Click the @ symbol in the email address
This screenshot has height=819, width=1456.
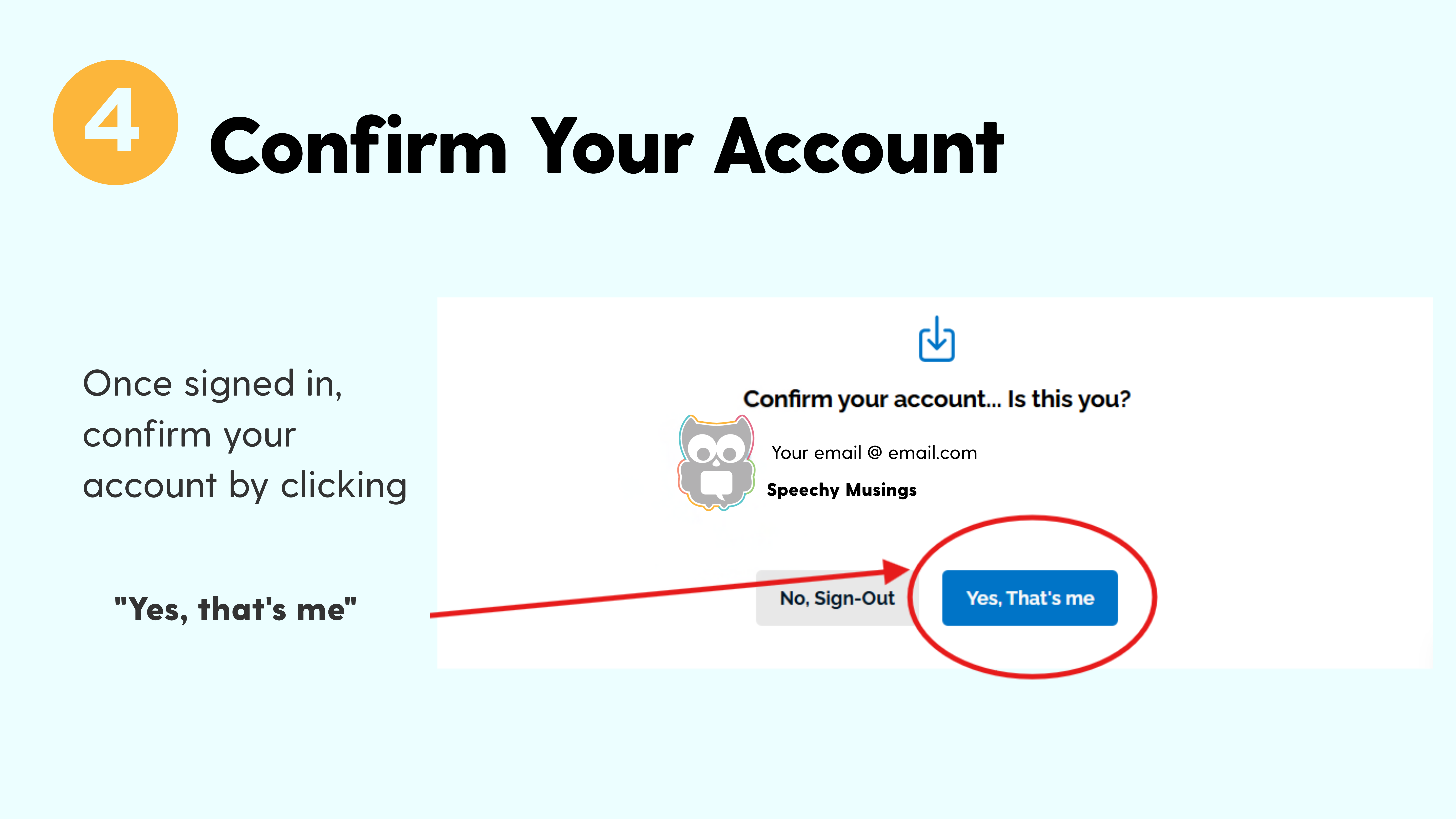pos(874,453)
